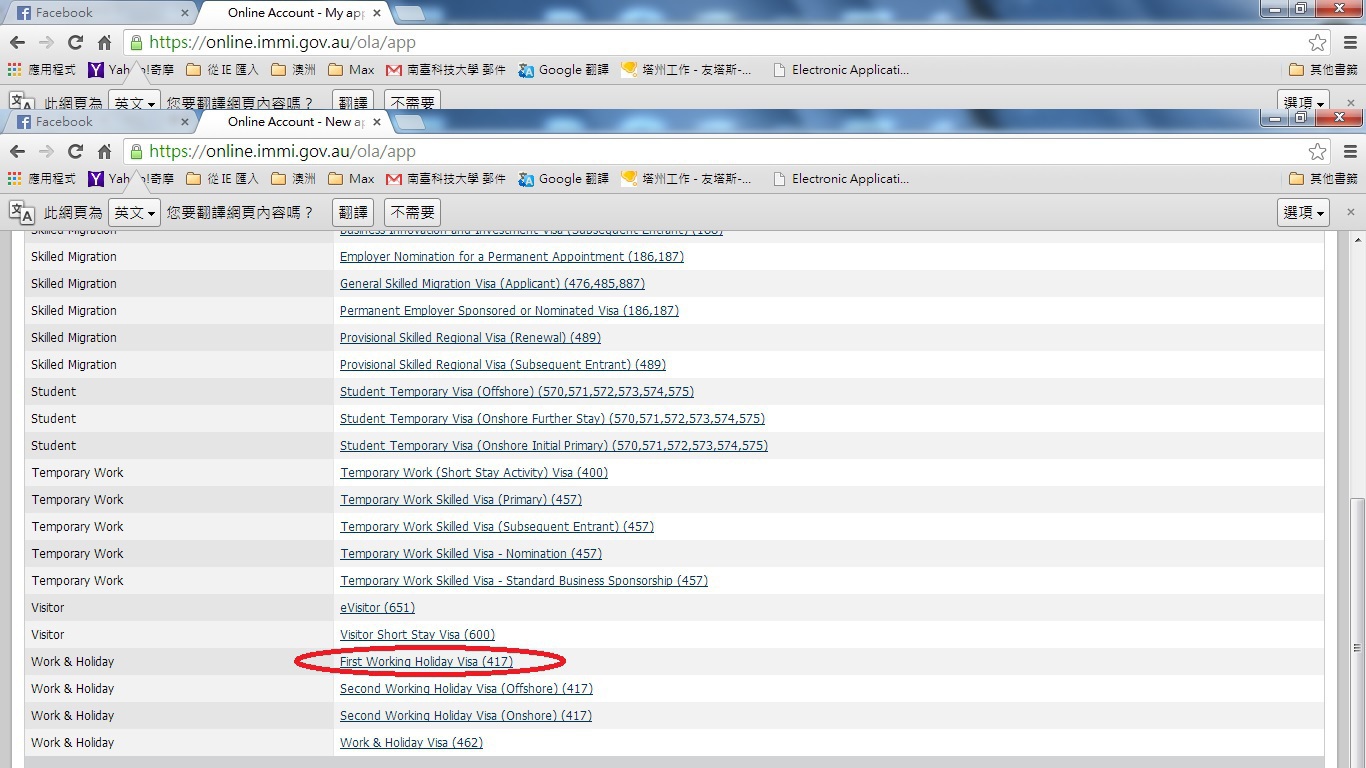The image size is (1366, 768).
Task: Switch to the Facebook tab in New app window
Action: pos(100,122)
